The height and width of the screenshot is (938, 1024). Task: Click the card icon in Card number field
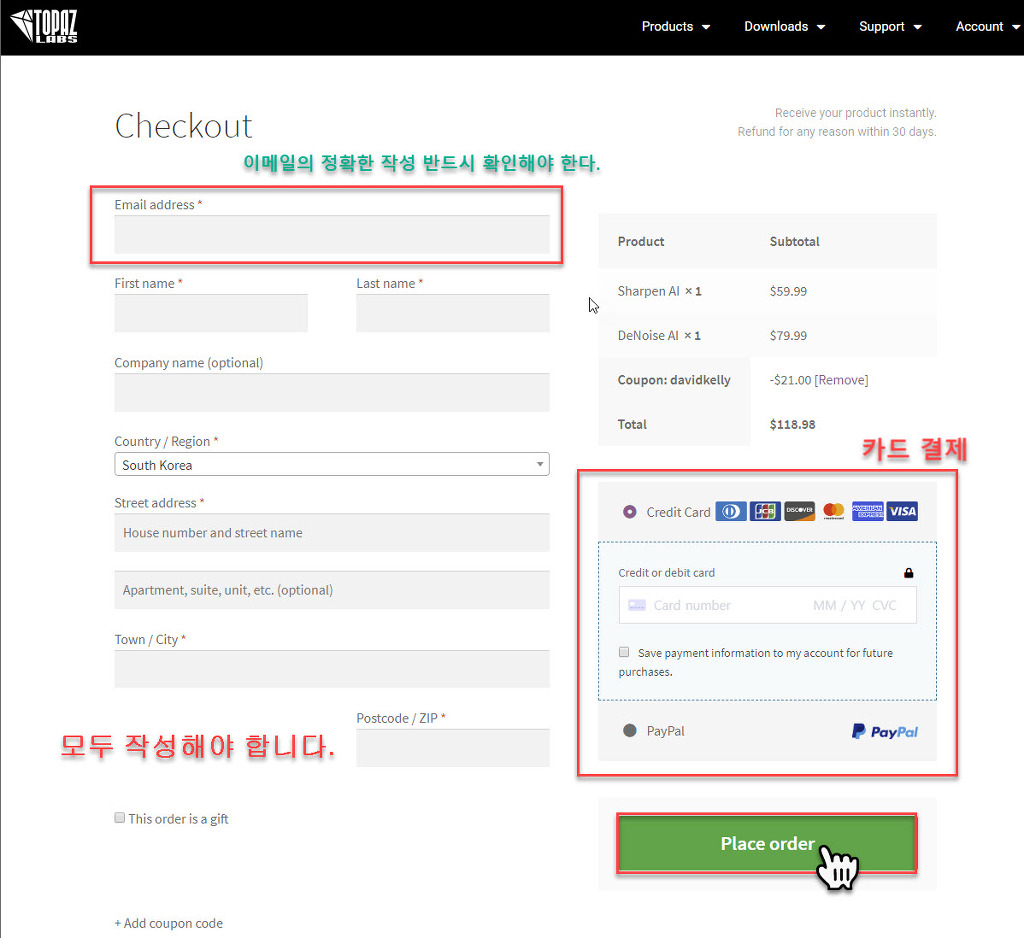637,606
